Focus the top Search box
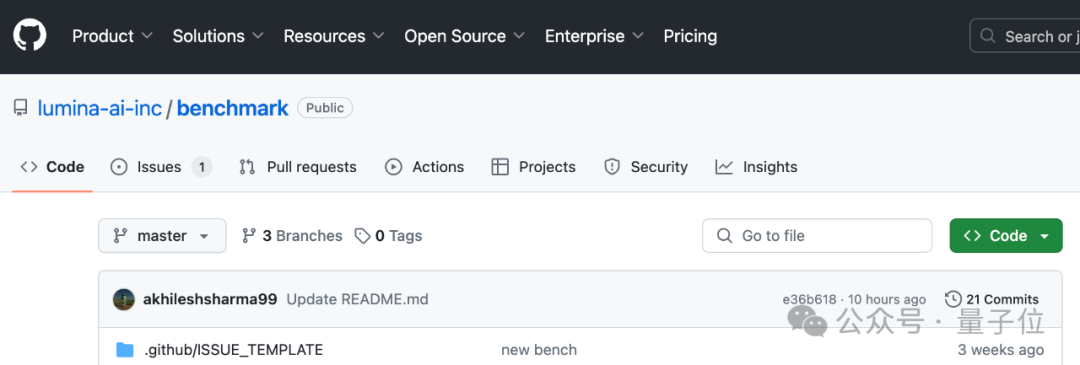Image resolution: width=1080 pixels, height=365 pixels. click(1025, 36)
